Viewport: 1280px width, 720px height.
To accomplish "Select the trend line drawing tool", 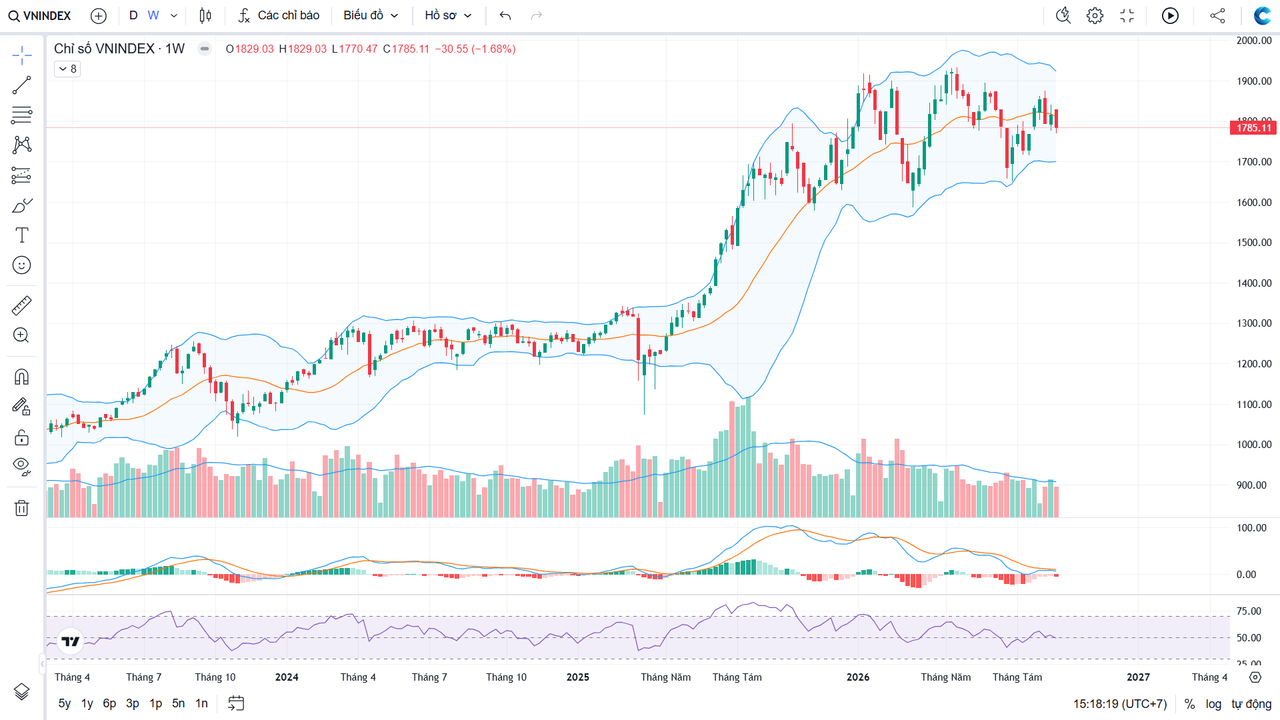I will tap(21, 85).
